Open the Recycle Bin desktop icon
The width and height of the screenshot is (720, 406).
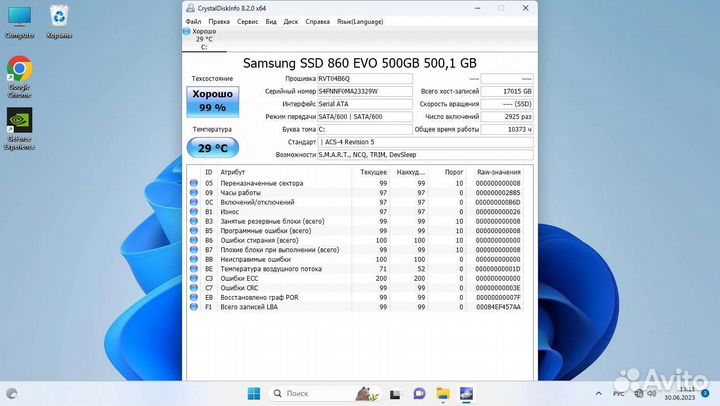click(x=59, y=20)
